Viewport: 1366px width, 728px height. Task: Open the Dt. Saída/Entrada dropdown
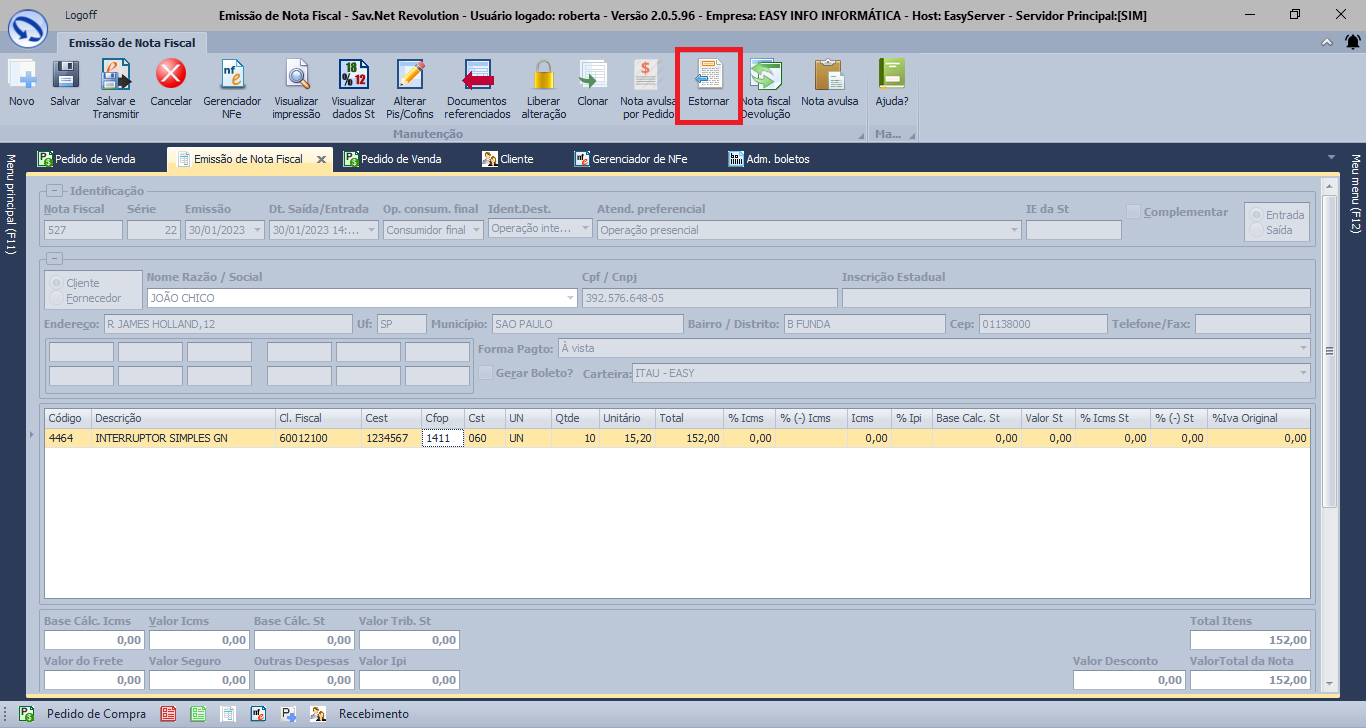[370, 230]
